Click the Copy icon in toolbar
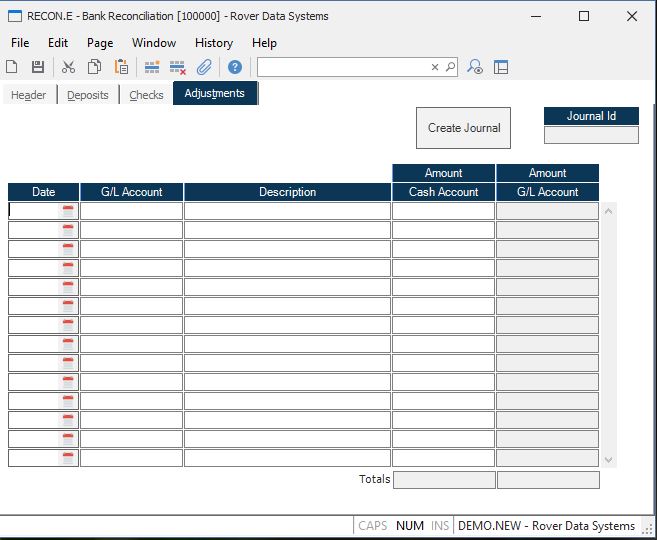The width and height of the screenshot is (657, 540). coord(94,67)
